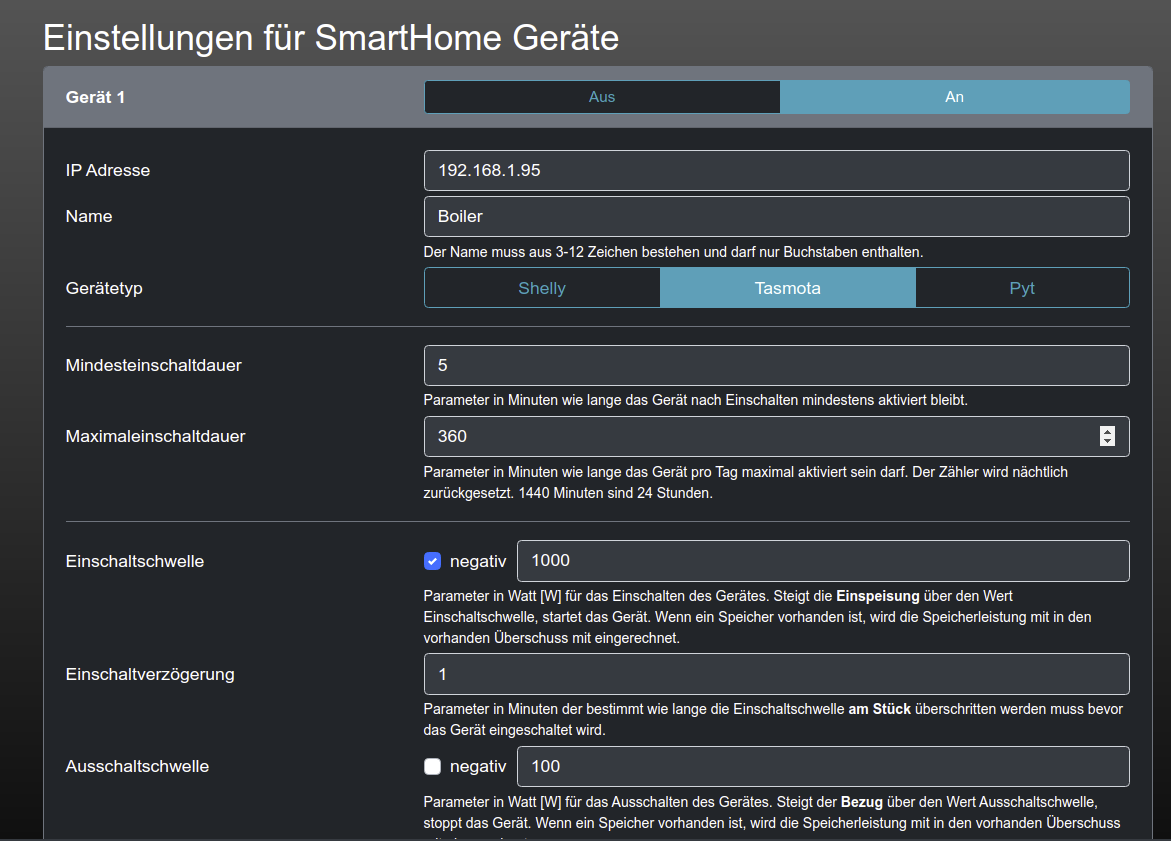
Task: Uncheck the negativ checkbox for Einschaltschwelle
Action: click(432, 561)
